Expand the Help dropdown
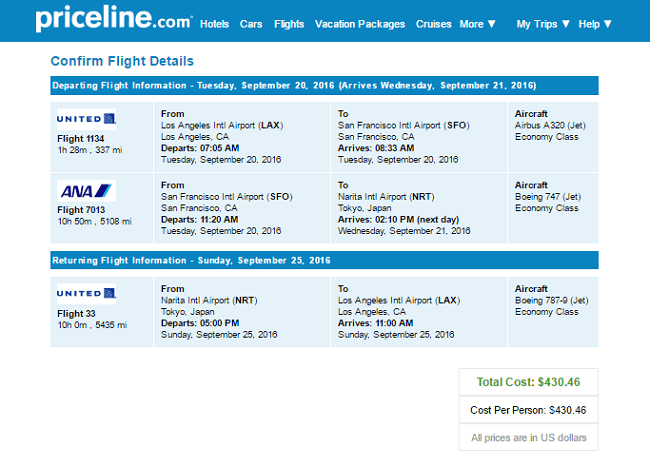 [595, 24]
